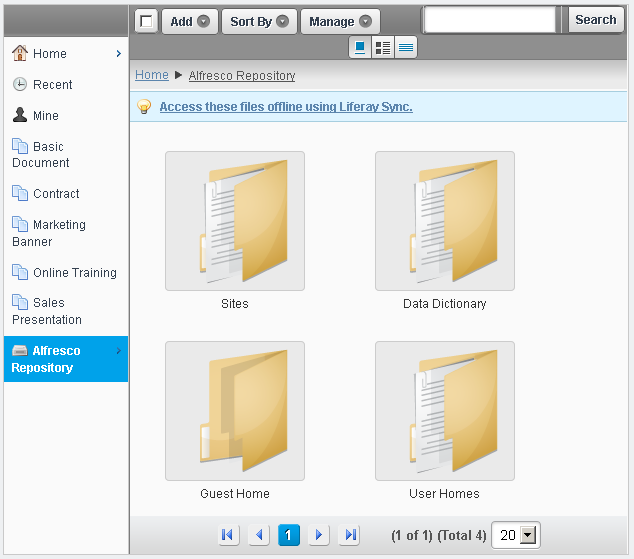Click the Search button
Screen dimensions: 634x559
tap(596, 20)
